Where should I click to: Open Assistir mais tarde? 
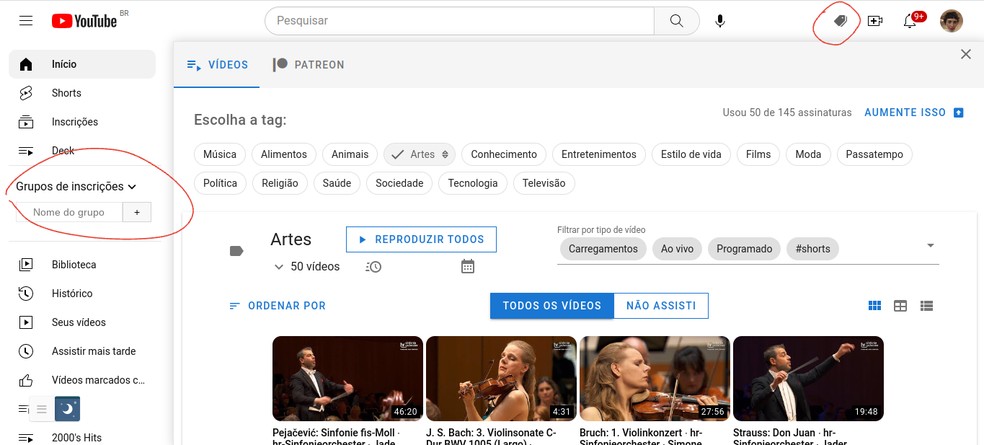click(x=82, y=351)
